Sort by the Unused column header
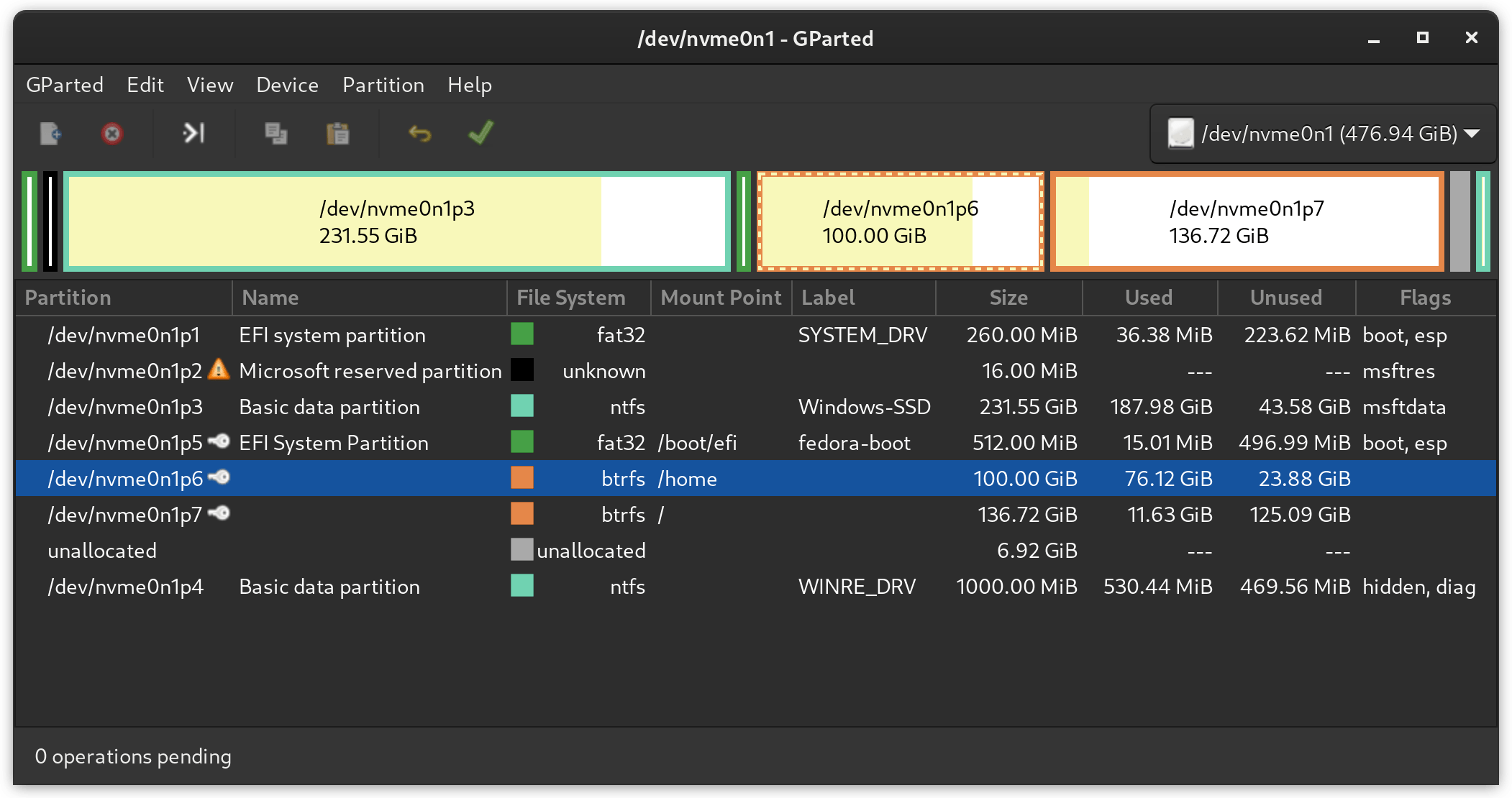Viewport: 1512px width, 798px height. (1285, 298)
